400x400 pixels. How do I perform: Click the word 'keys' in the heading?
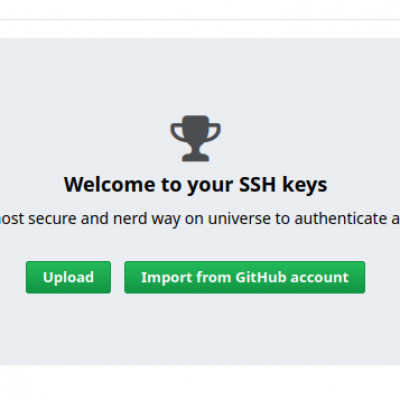[x=305, y=185]
